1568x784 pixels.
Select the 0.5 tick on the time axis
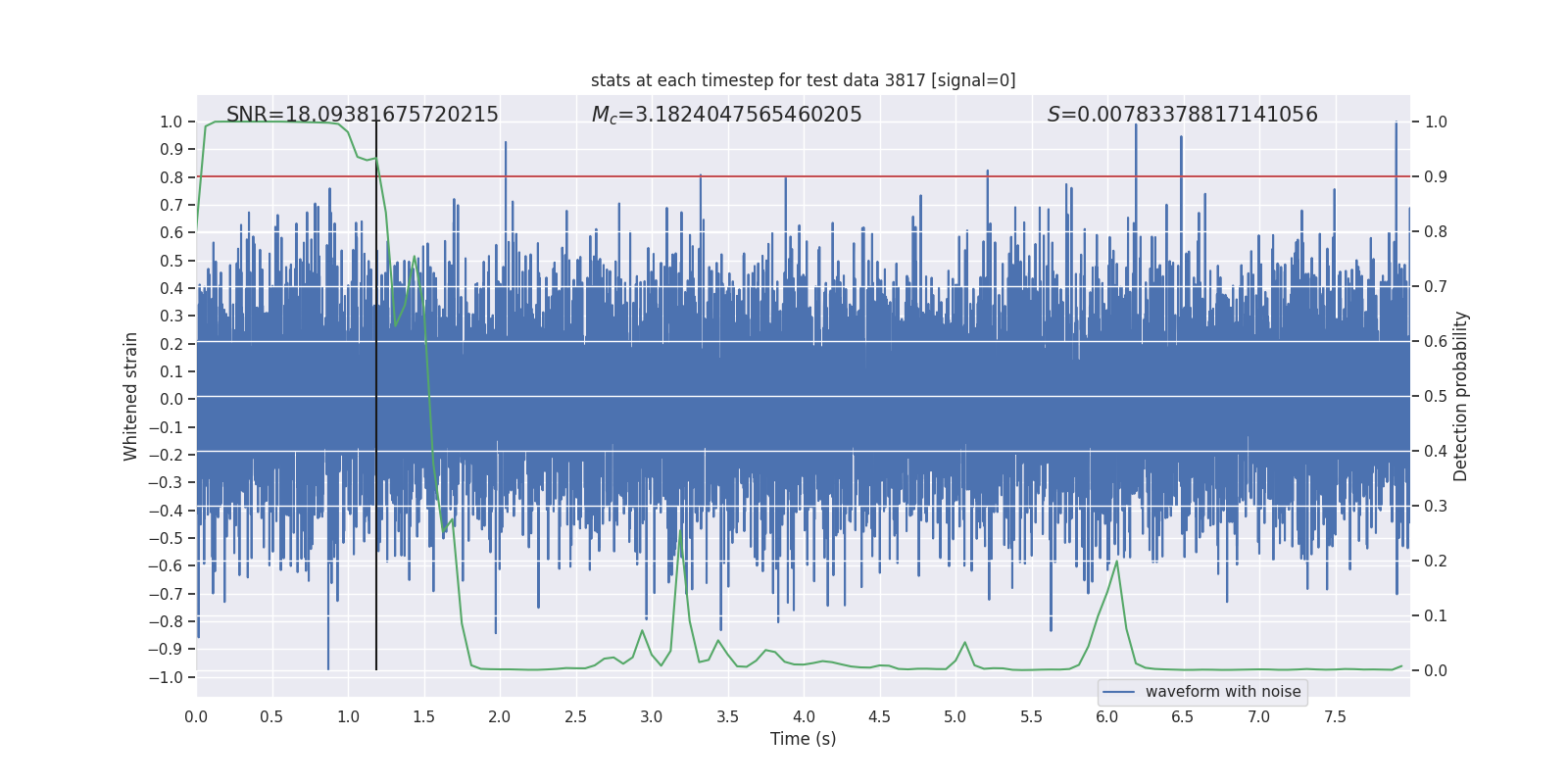point(271,716)
